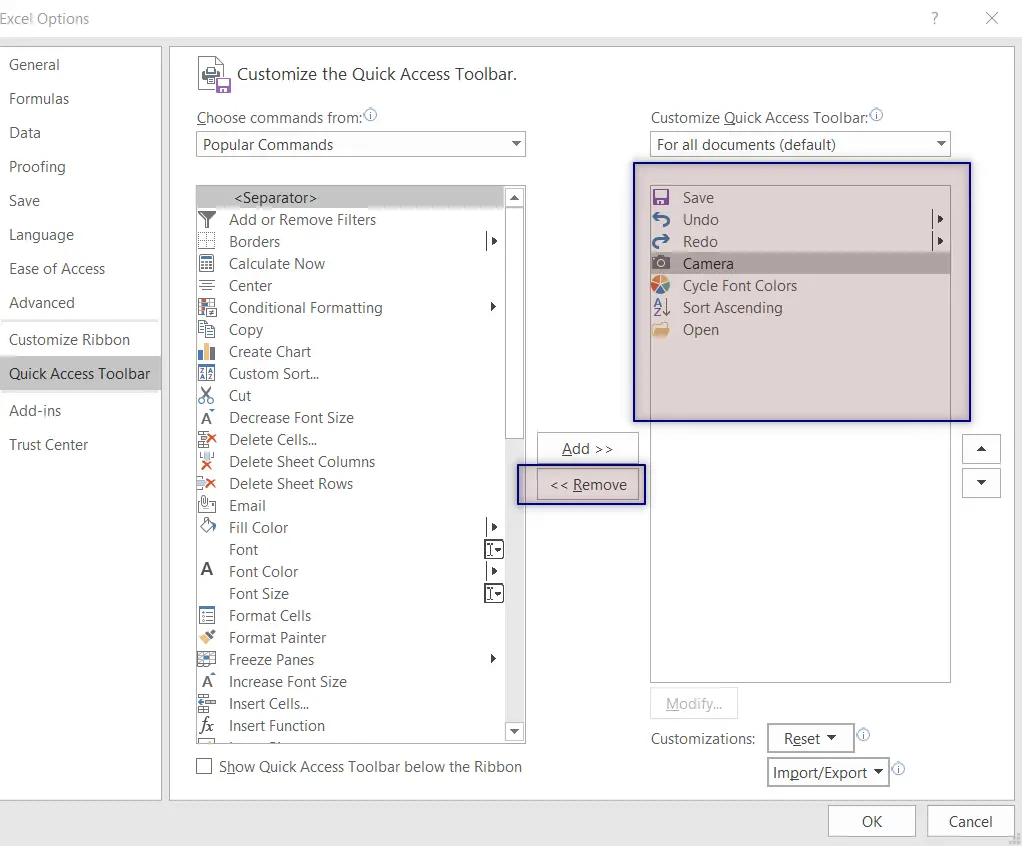This screenshot has height=846, width=1022.
Task: Click the Calculate Now calculator icon
Action: coord(207,263)
